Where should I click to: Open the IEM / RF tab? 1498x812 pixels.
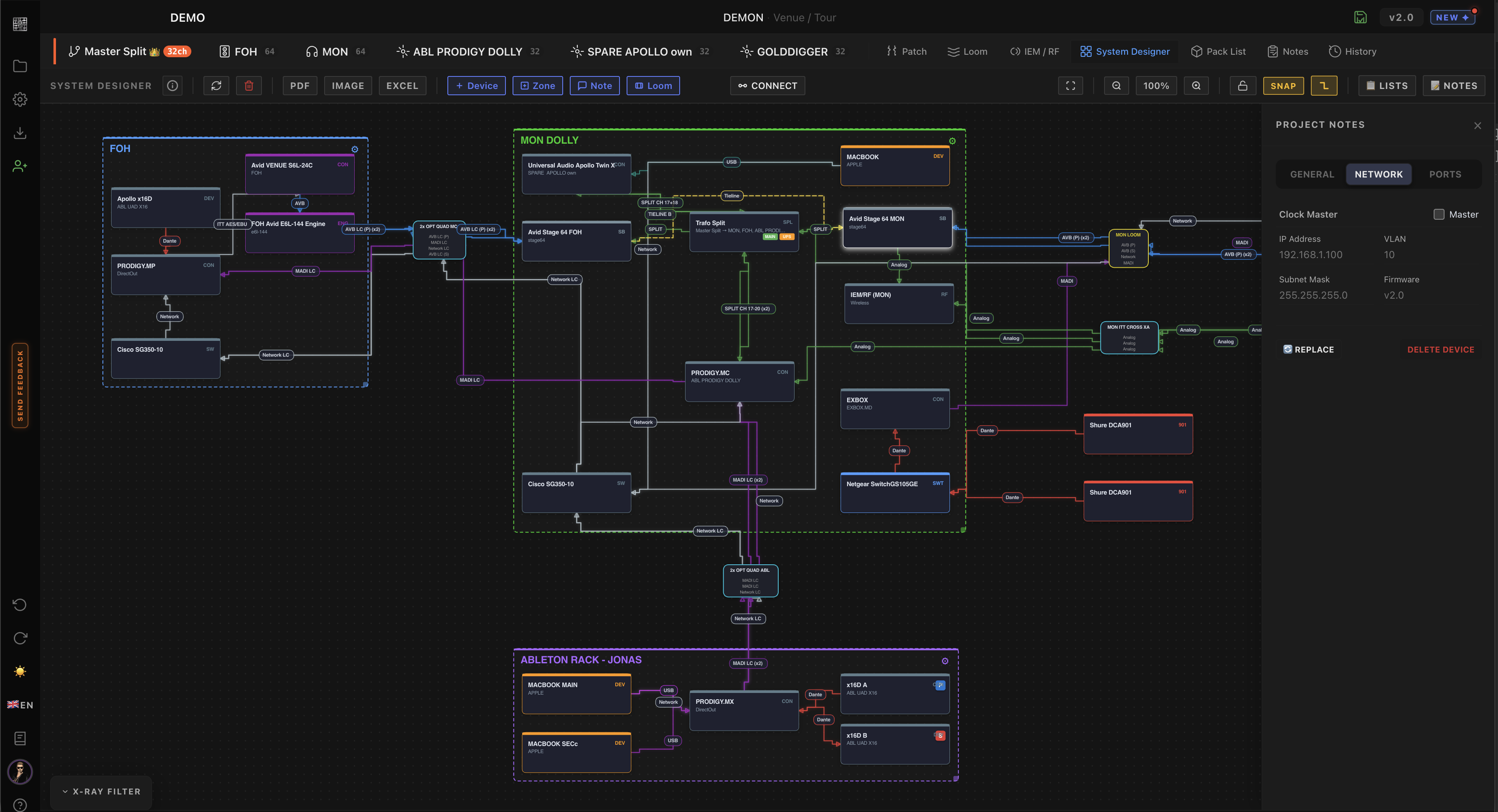[1034, 51]
